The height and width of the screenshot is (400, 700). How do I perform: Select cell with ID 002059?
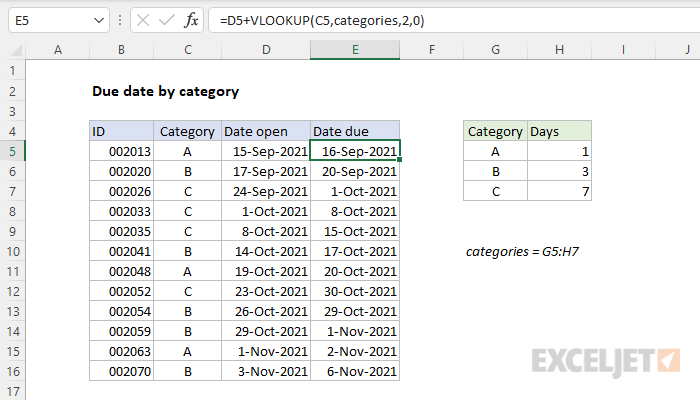tap(121, 331)
